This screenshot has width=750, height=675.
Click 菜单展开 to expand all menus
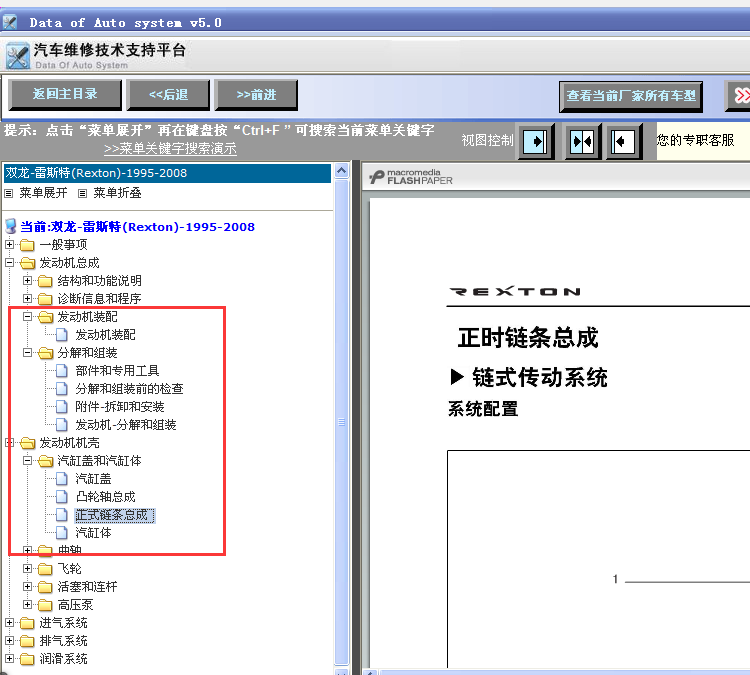point(43,193)
